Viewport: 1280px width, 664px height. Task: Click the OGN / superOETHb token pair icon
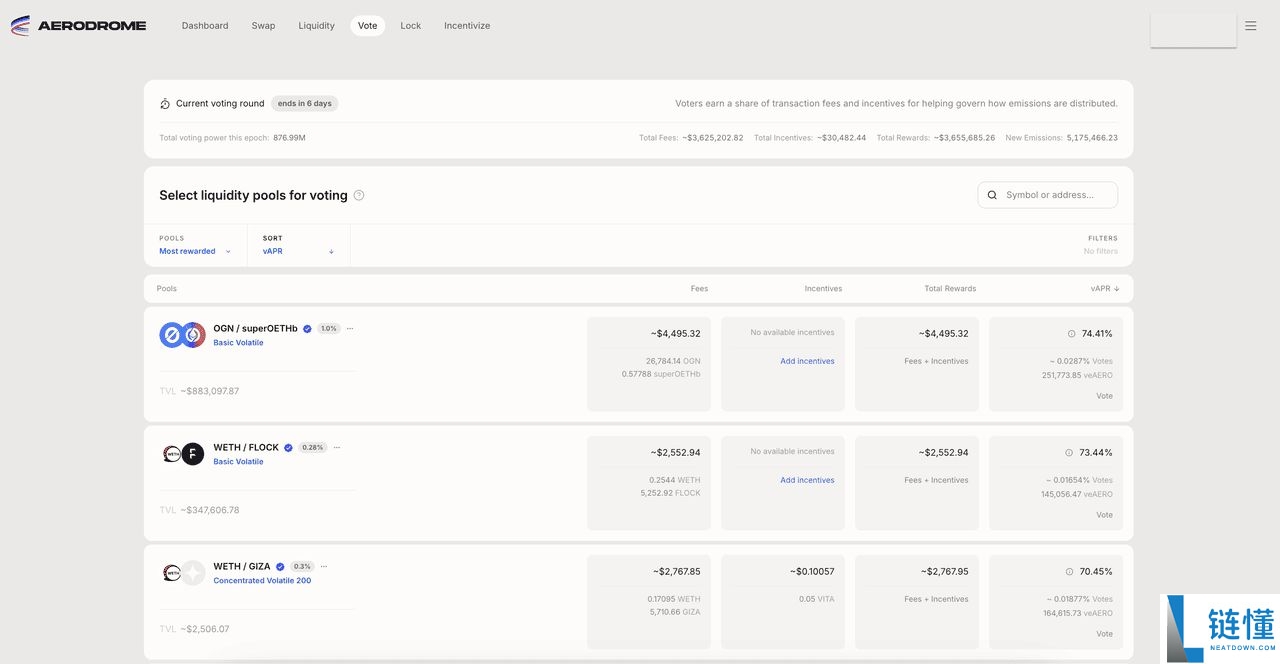pos(182,335)
